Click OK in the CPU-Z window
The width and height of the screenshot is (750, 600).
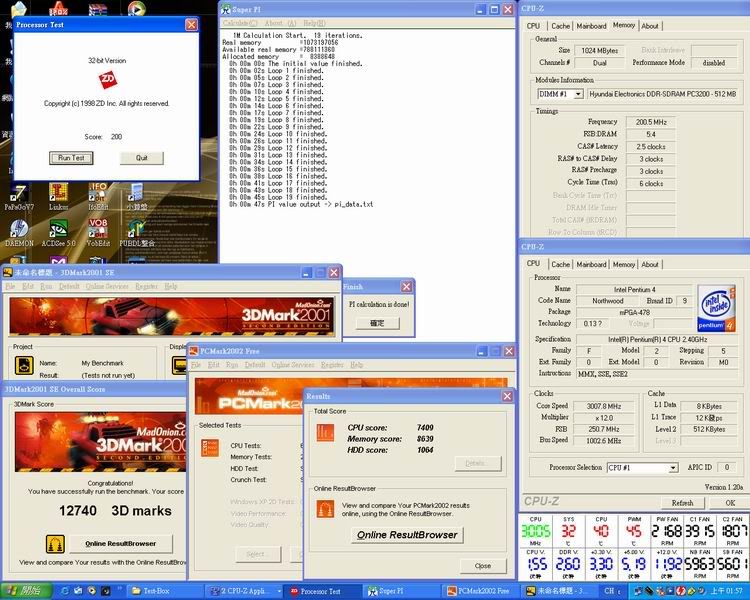[x=730, y=503]
